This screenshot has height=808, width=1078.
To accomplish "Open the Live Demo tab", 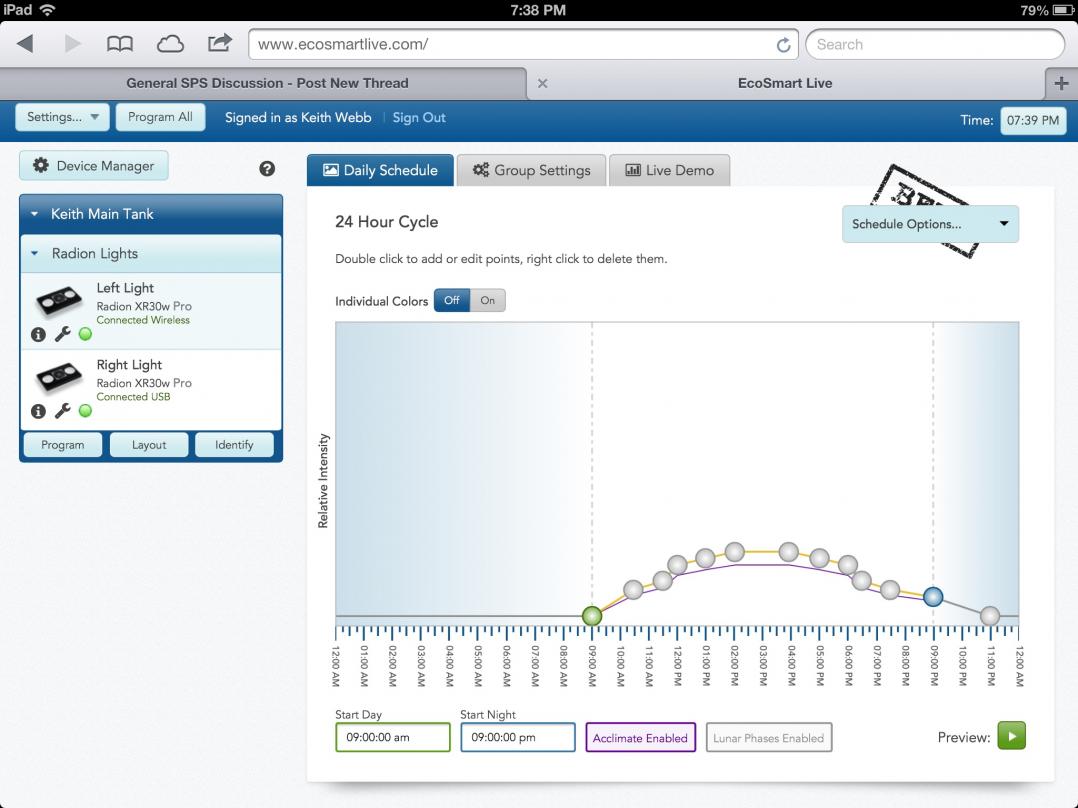I will point(670,171).
